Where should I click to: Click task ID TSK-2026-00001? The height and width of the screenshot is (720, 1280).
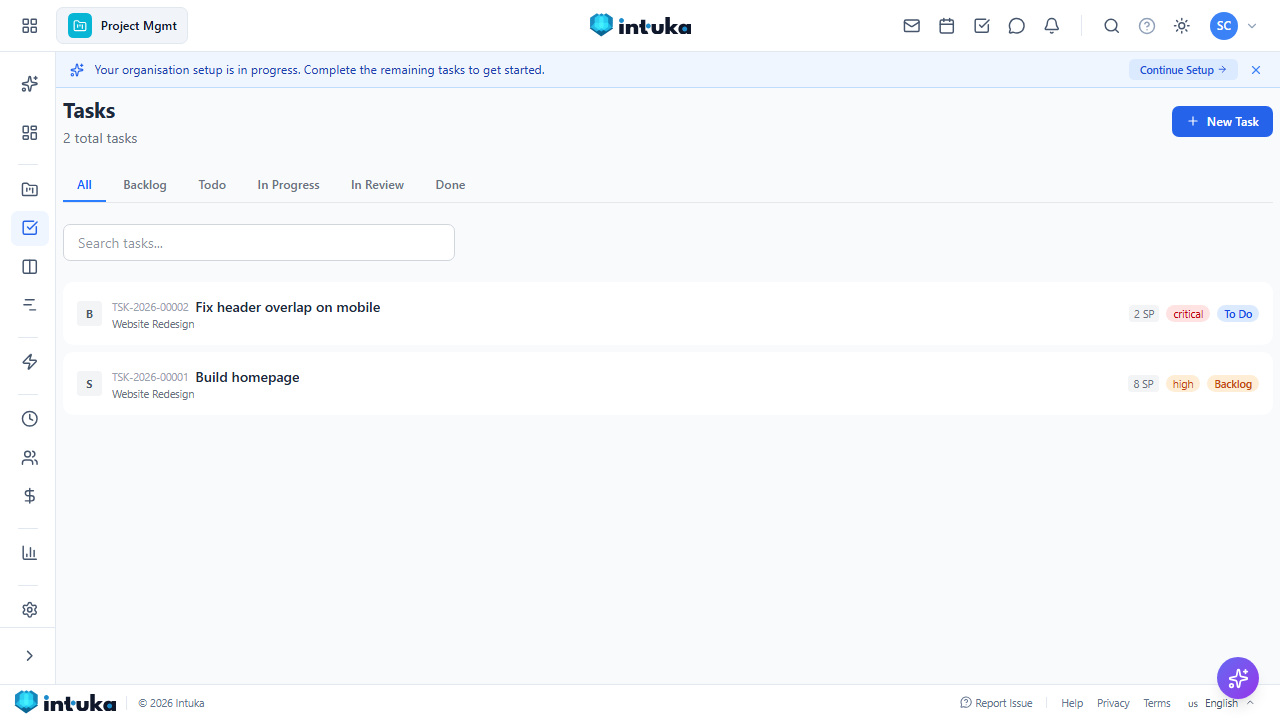coord(150,378)
